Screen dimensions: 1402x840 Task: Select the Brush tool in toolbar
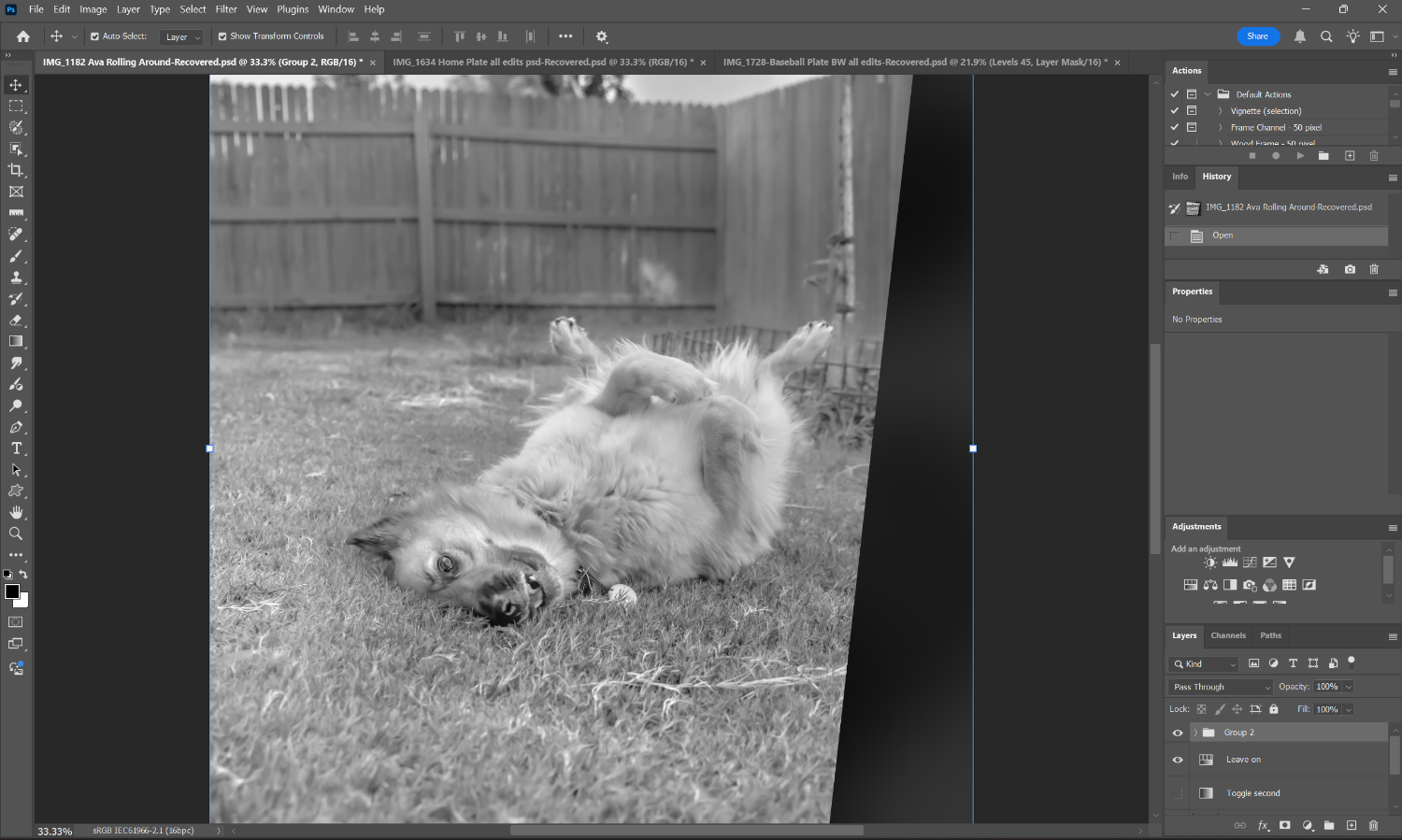coord(16,256)
